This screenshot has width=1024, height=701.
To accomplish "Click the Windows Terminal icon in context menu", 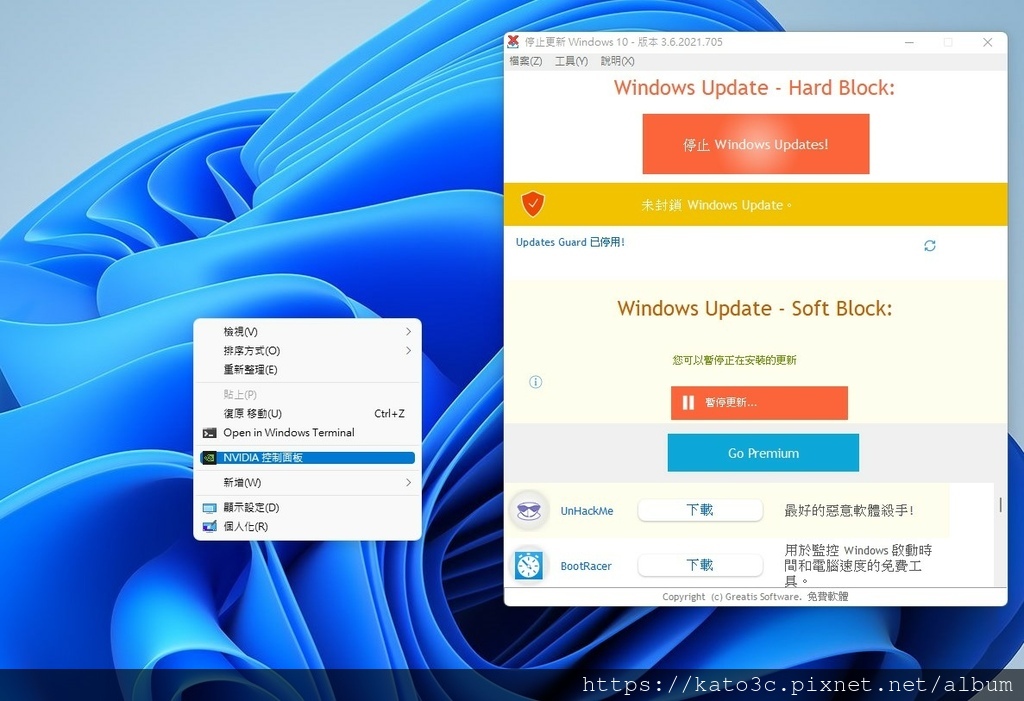I will click(209, 433).
